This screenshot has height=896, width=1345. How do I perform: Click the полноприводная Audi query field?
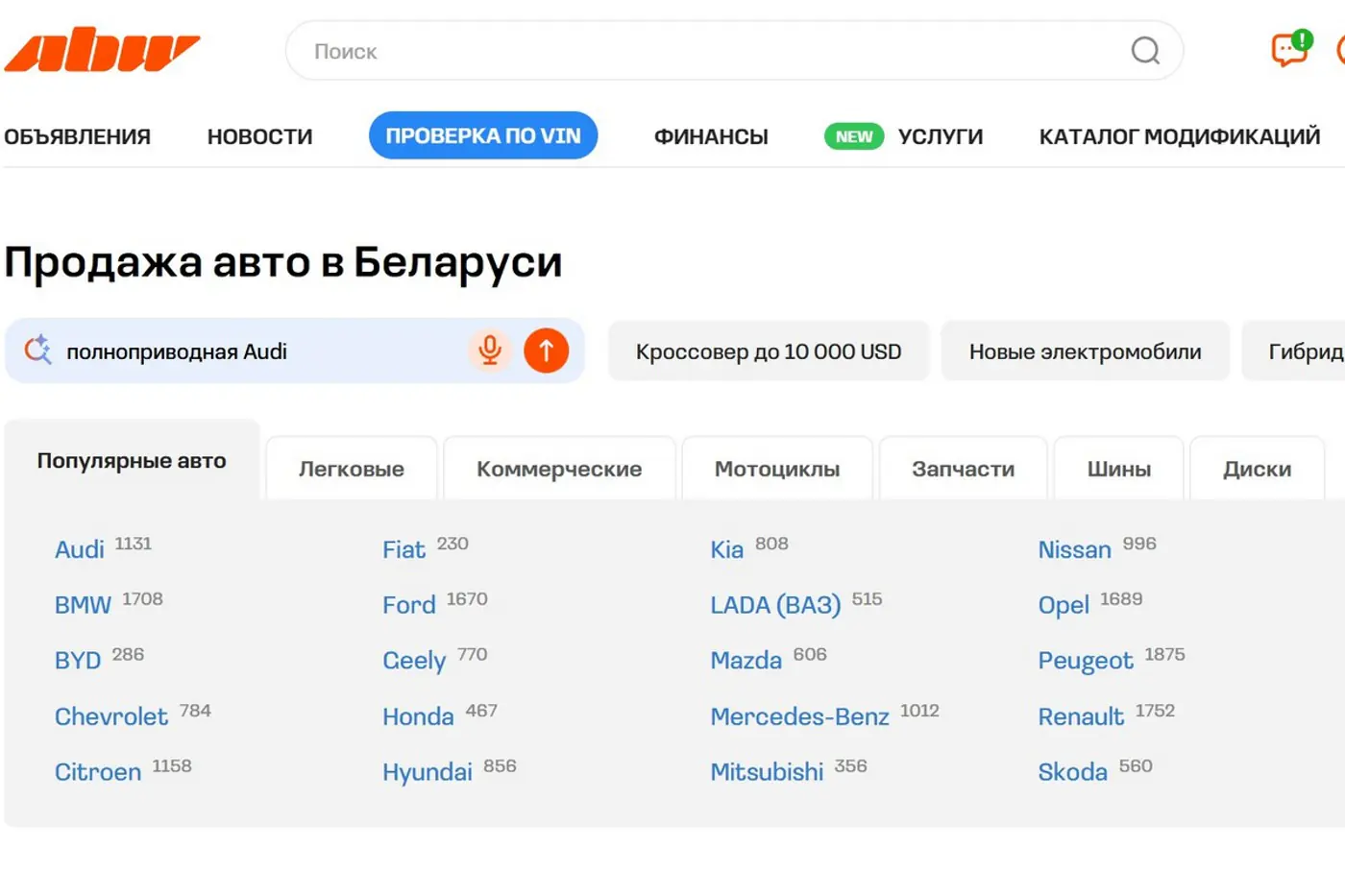click(259, 351)
